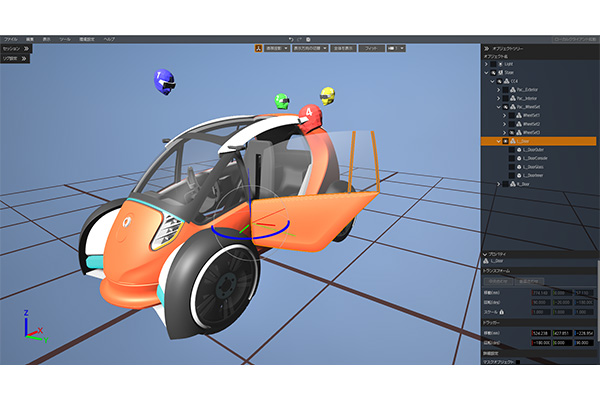Click the R_Door group icon
The width and height of the screenshot is (600, 400).
[x=513, y=184]
